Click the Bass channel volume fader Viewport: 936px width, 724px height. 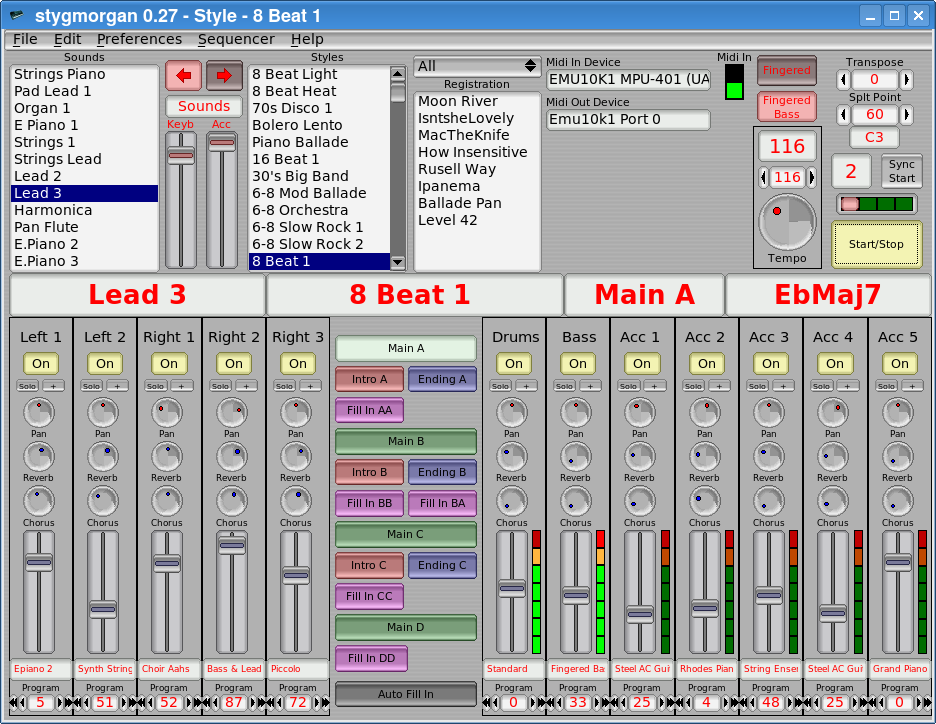coord(576,595)
